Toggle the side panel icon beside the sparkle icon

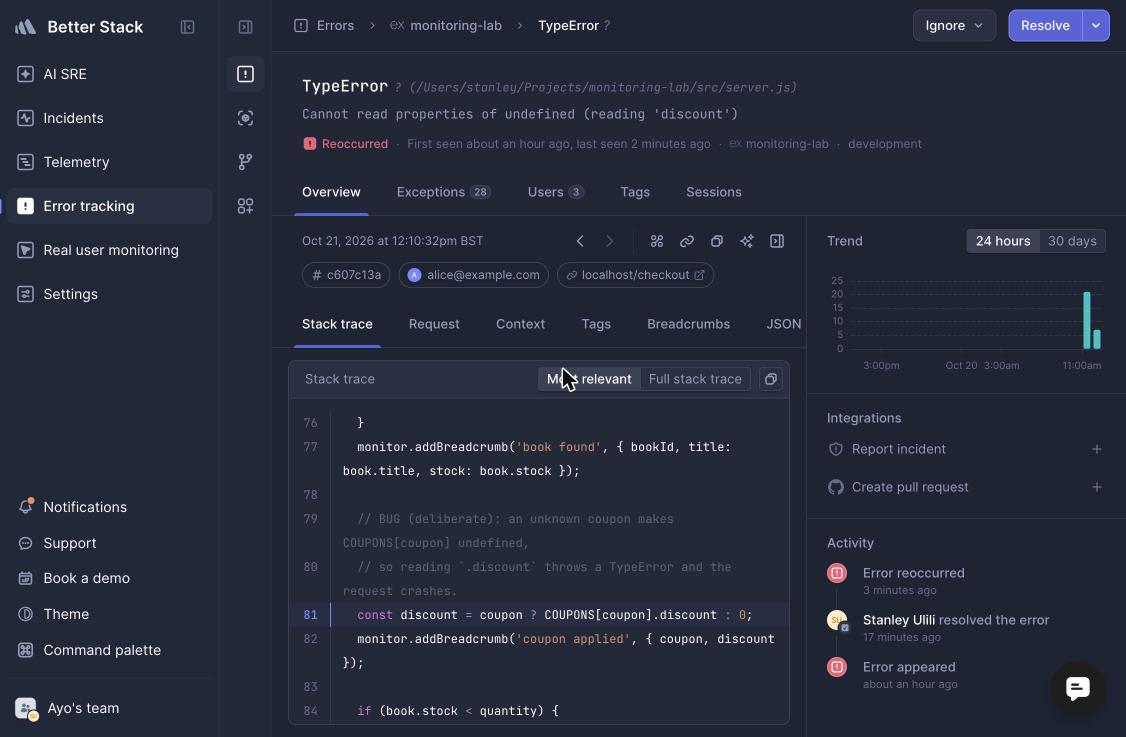tap(777, 241)
